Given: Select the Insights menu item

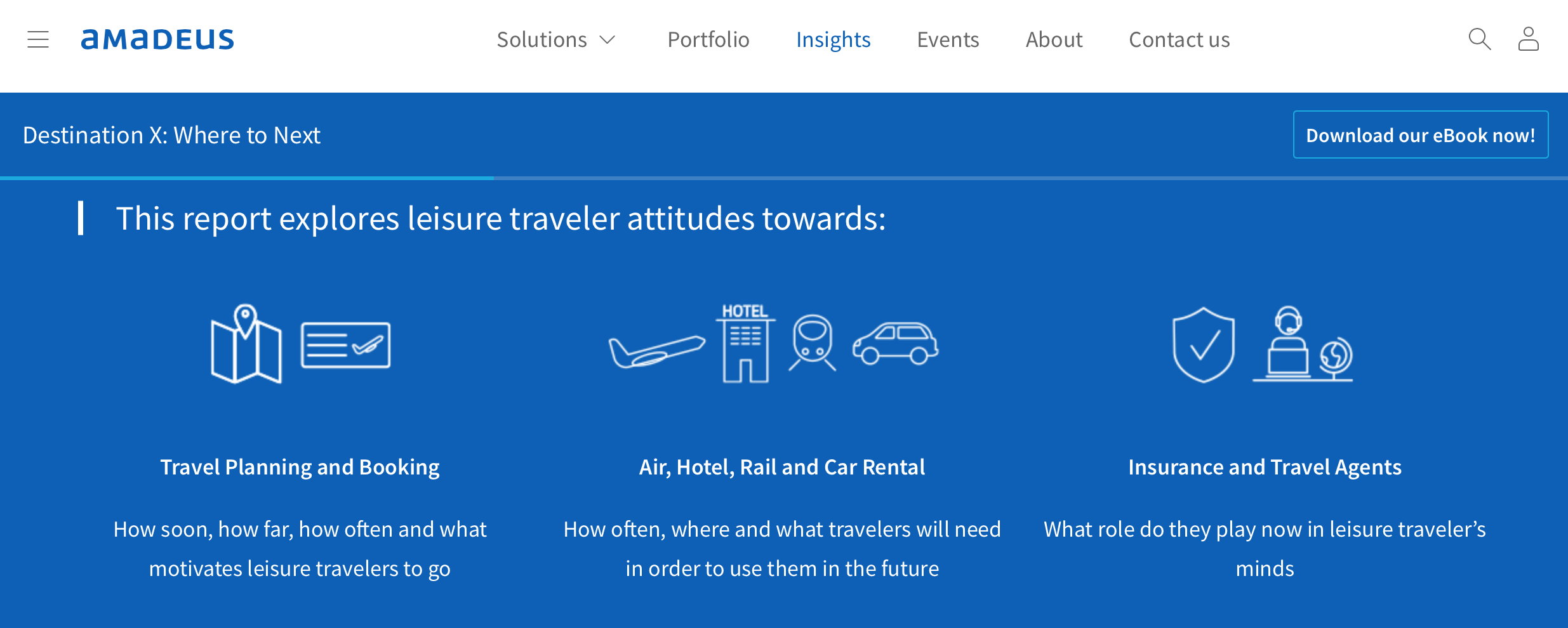Looking at the screenshot, I should click(x=833, y=39).
